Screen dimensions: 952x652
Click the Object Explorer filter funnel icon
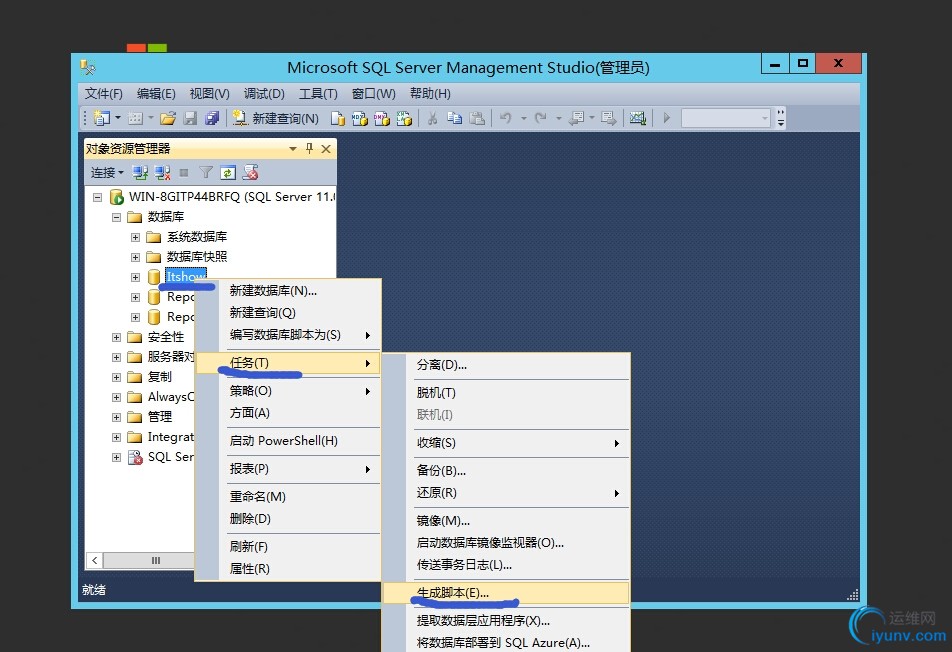tap(206, 173)
